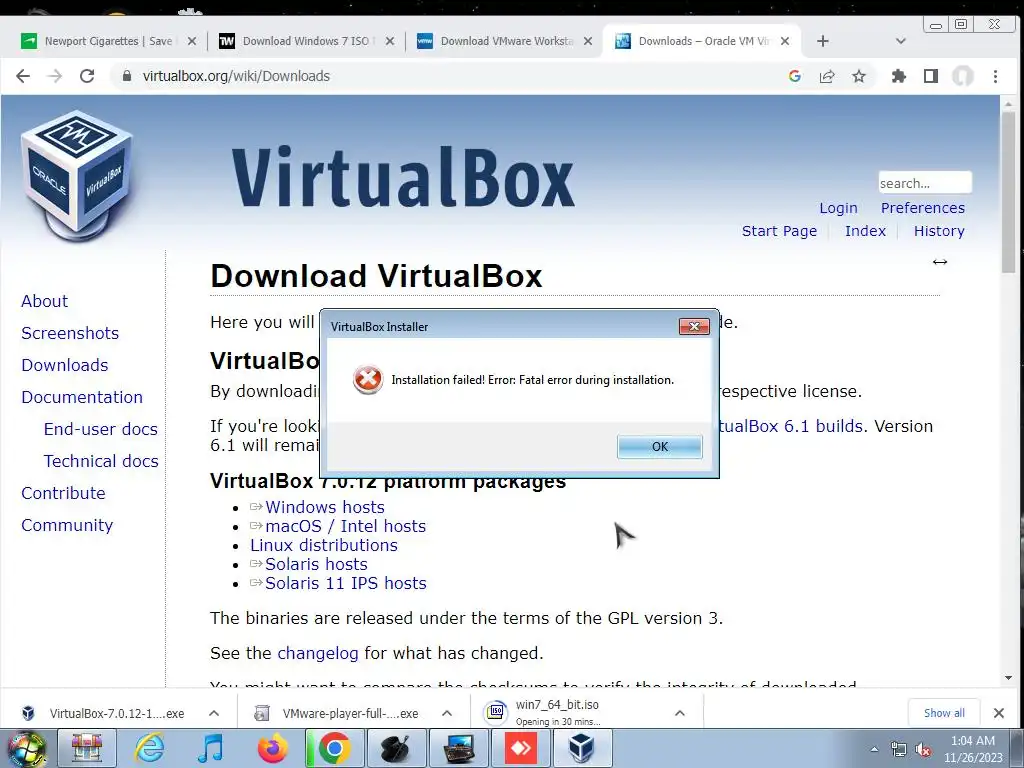Click the Solaris hosts link
Screen dimensions: 1024x768
(x=316, y=564)
